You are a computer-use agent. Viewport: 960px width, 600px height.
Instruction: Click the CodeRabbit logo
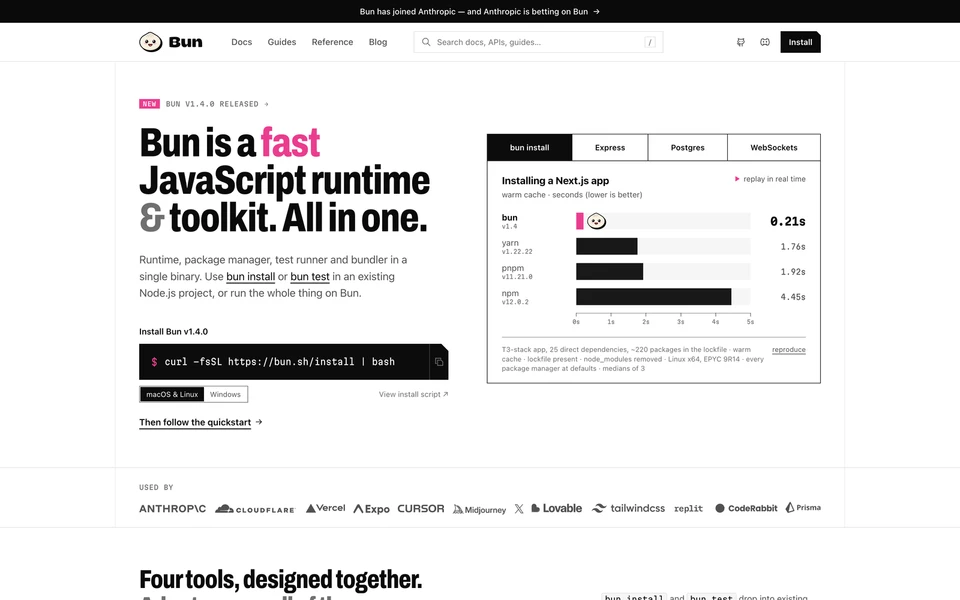pos(746,508)
